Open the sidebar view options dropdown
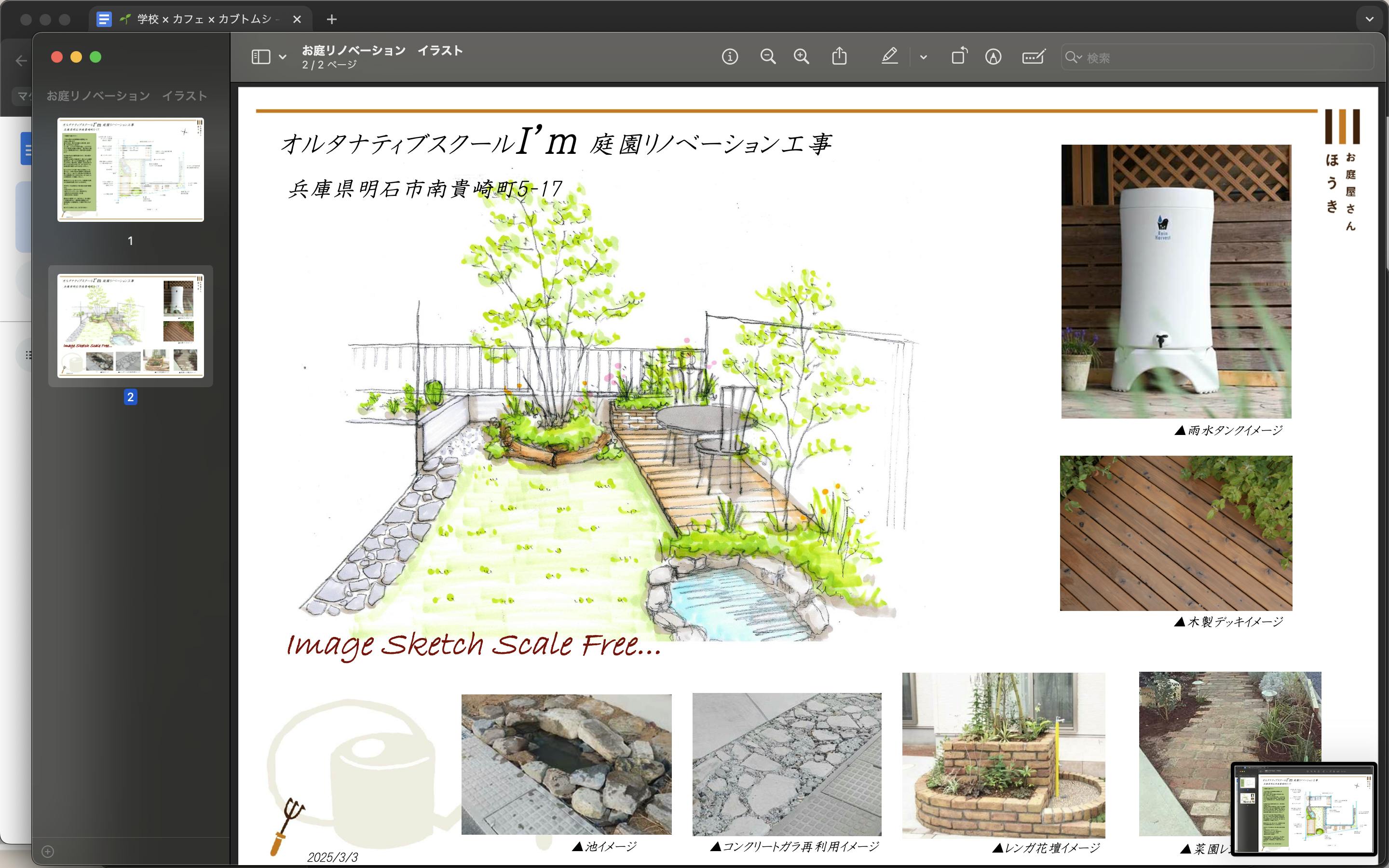Viewport: 1389px width, 868px height. point(283,57)
